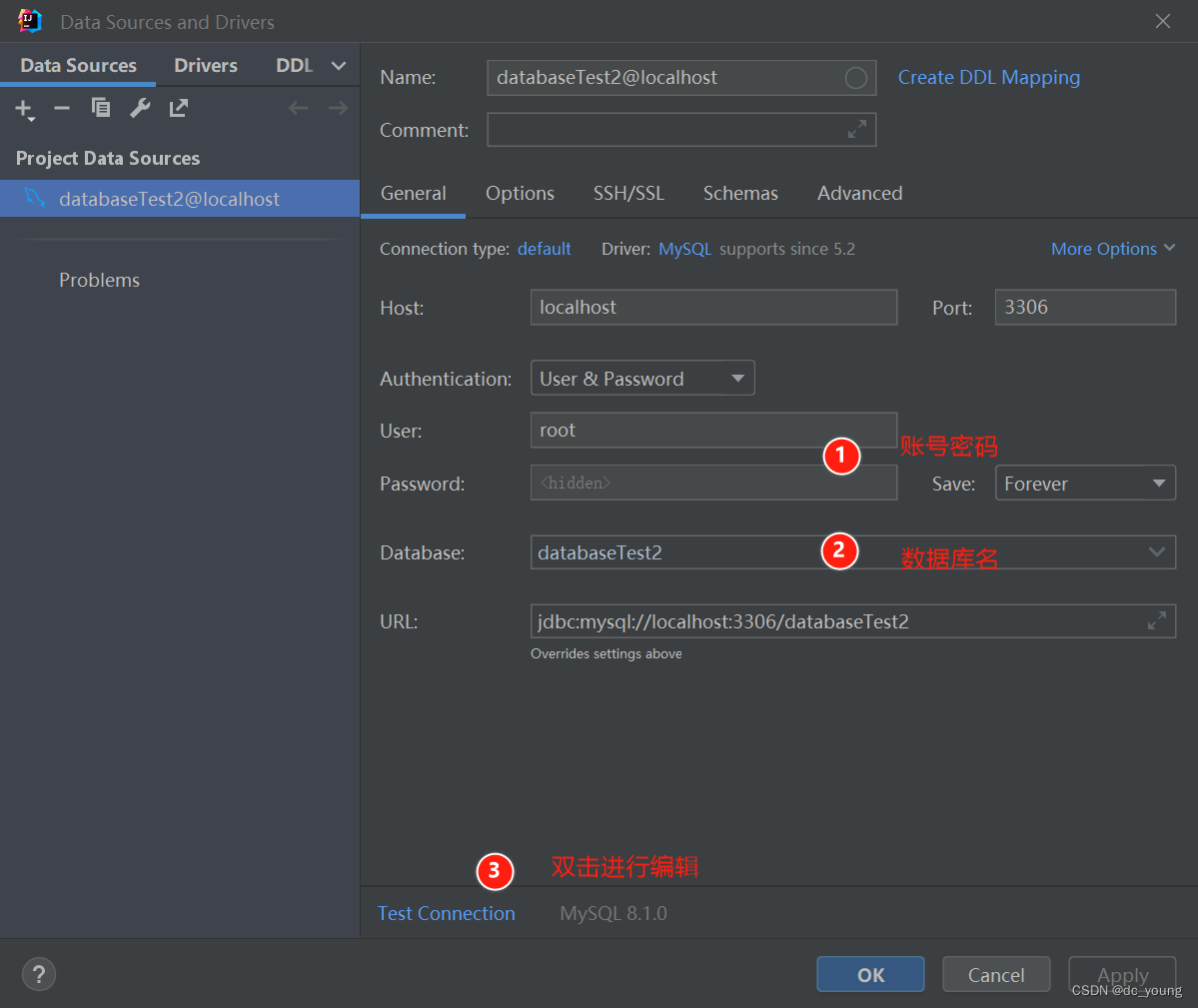Select databaseTest2@localhost in data sources list
Viewport: 1198px width, 1008px height.
coord(180,199)
